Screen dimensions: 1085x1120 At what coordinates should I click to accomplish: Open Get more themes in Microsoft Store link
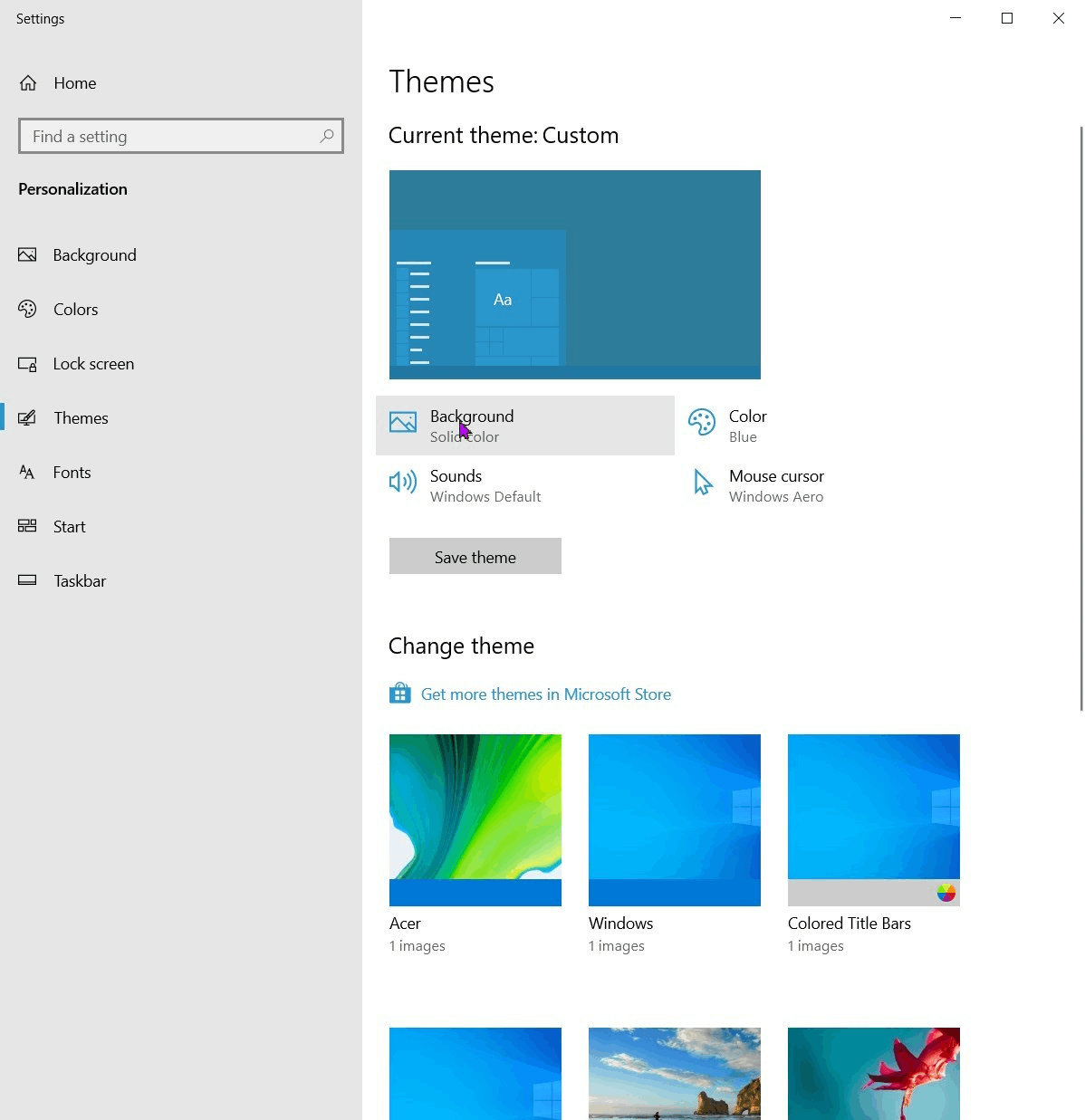pyautogui.click(x=546, y=694)
